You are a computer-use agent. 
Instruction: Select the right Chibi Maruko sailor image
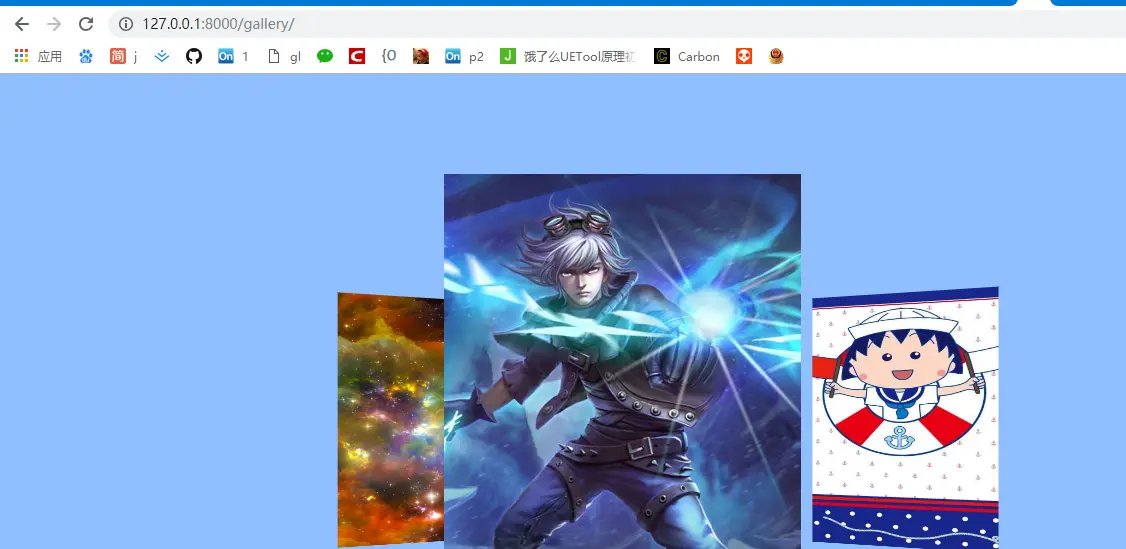905,417
